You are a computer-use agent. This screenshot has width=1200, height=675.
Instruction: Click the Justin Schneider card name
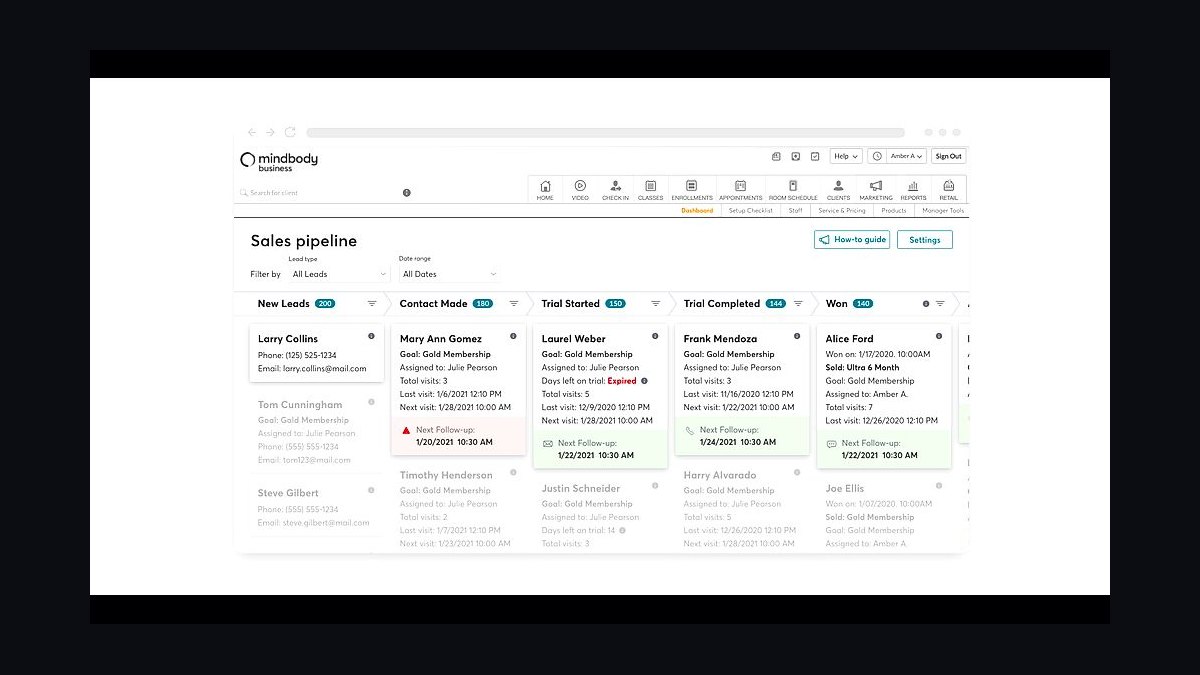(x=581, y=489)
